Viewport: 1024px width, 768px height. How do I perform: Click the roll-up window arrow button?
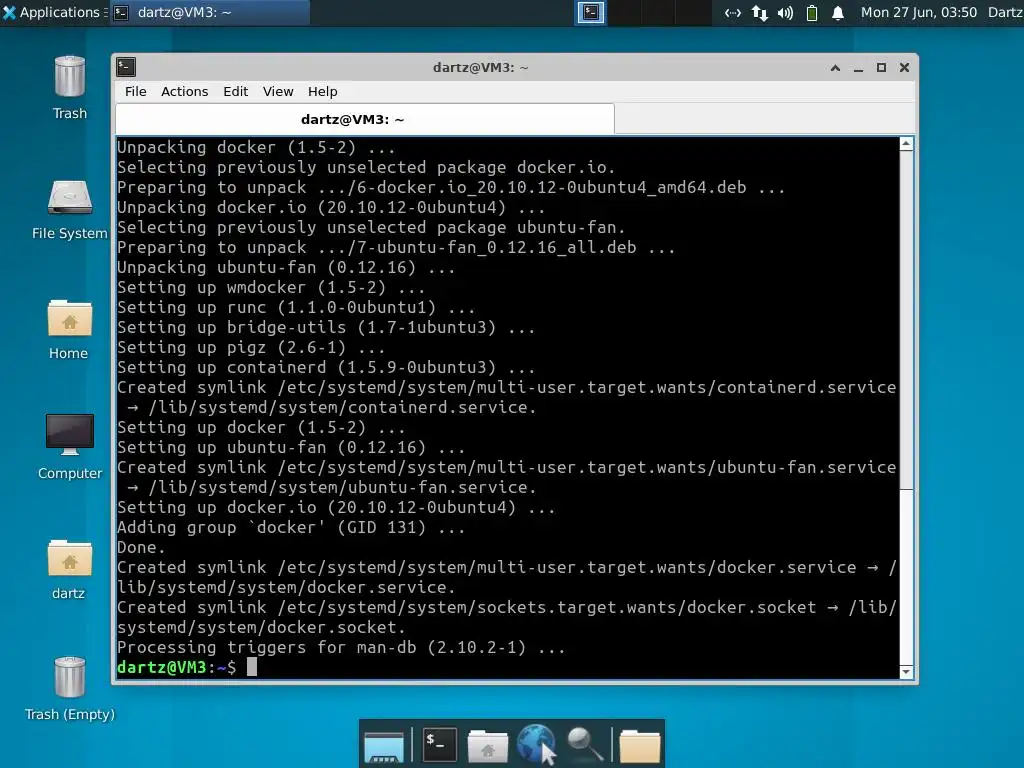pyautogui.click(x=835, y=67)
